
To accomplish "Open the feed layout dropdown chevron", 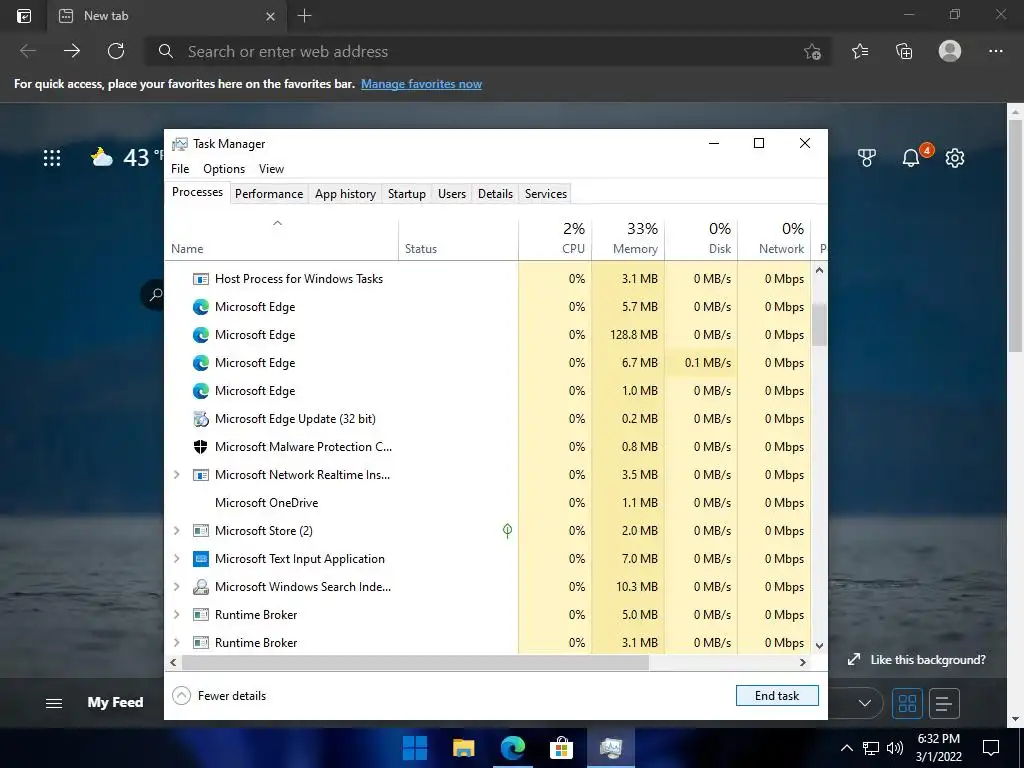I will click(x=865, y=703).
